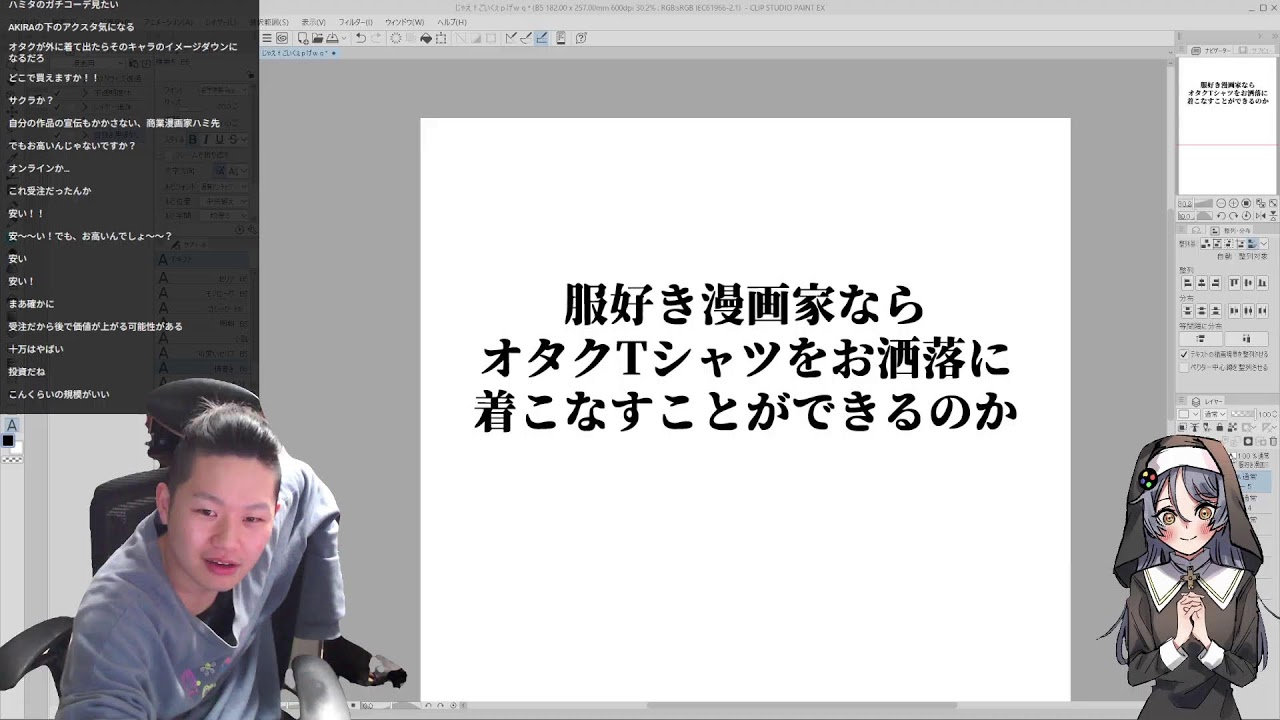
Task: Click the Open file icon
Action: pyautogui.click(x=317, y=38)
